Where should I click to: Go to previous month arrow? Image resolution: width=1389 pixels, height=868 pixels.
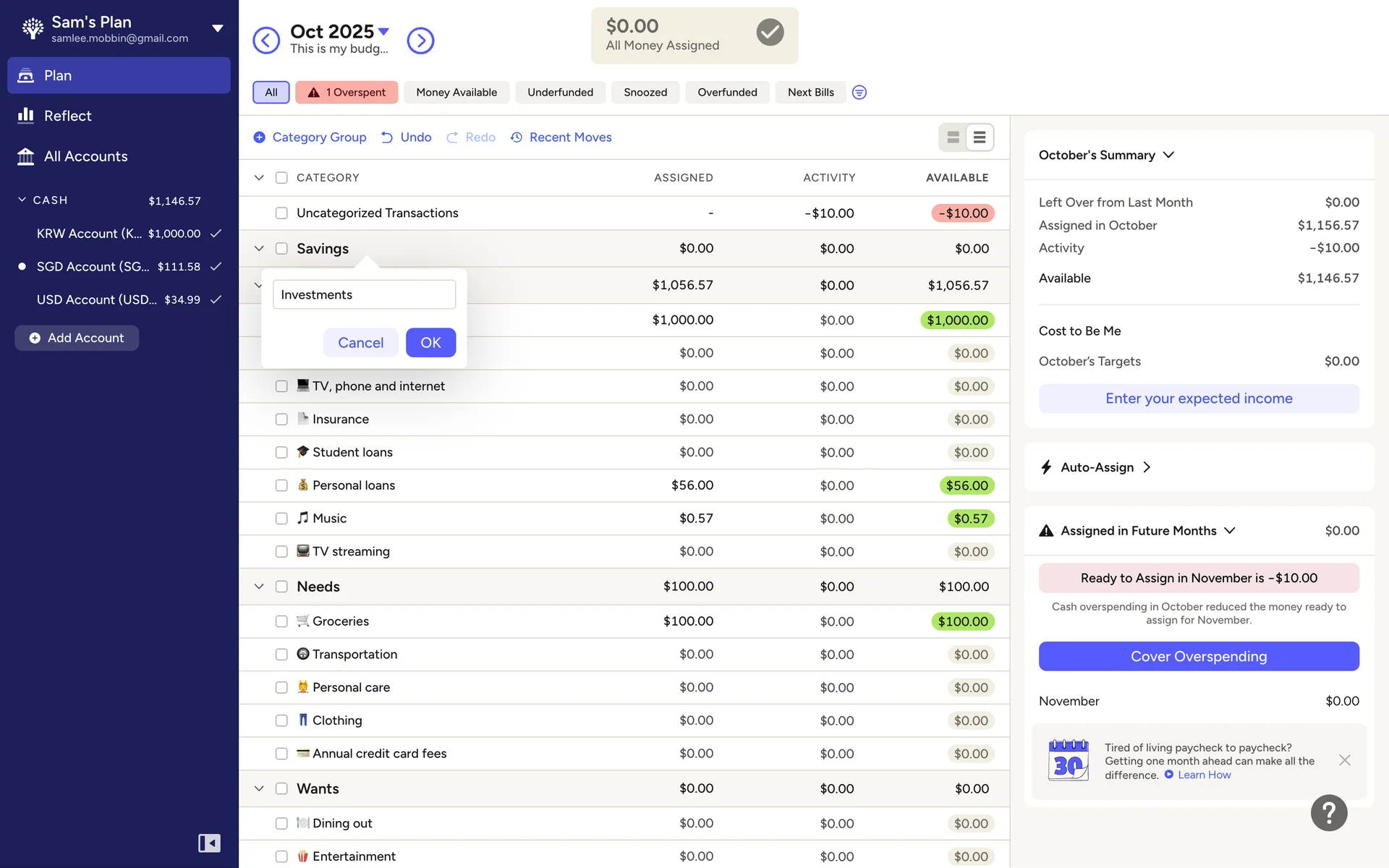tap(266, 41)
